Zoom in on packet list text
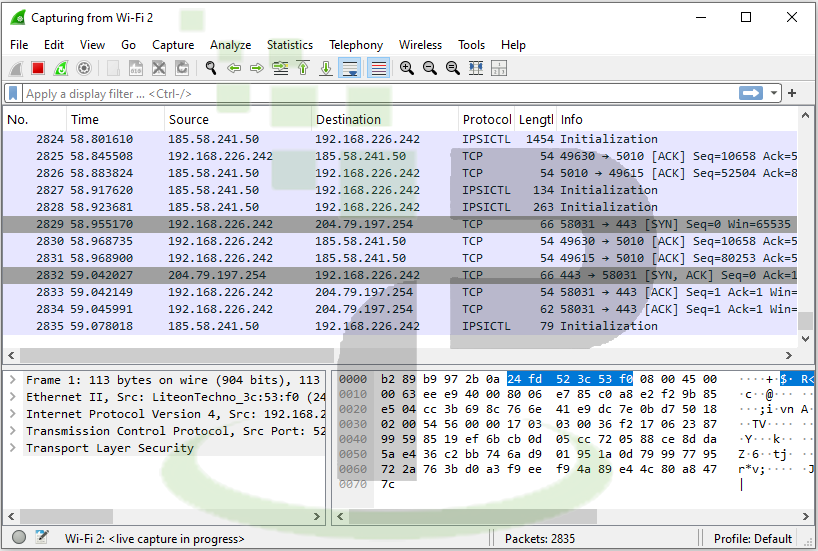Image resolution: width=818 pixels, height=551 pixels. (407, 68)
